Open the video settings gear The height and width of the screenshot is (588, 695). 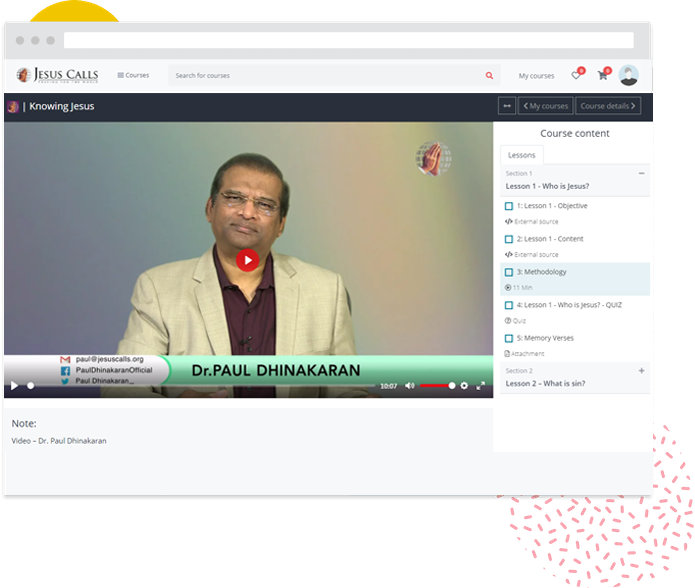[464, 385]
